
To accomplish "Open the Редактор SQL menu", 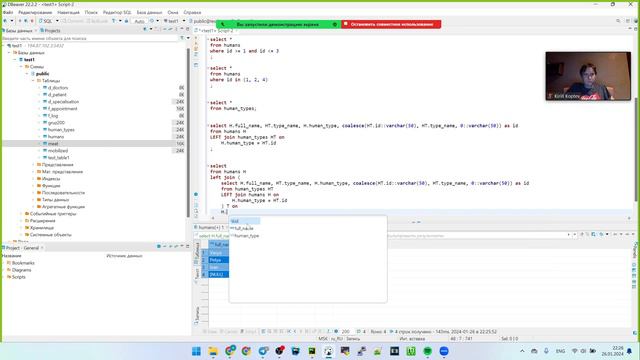I will coord(117,13).
